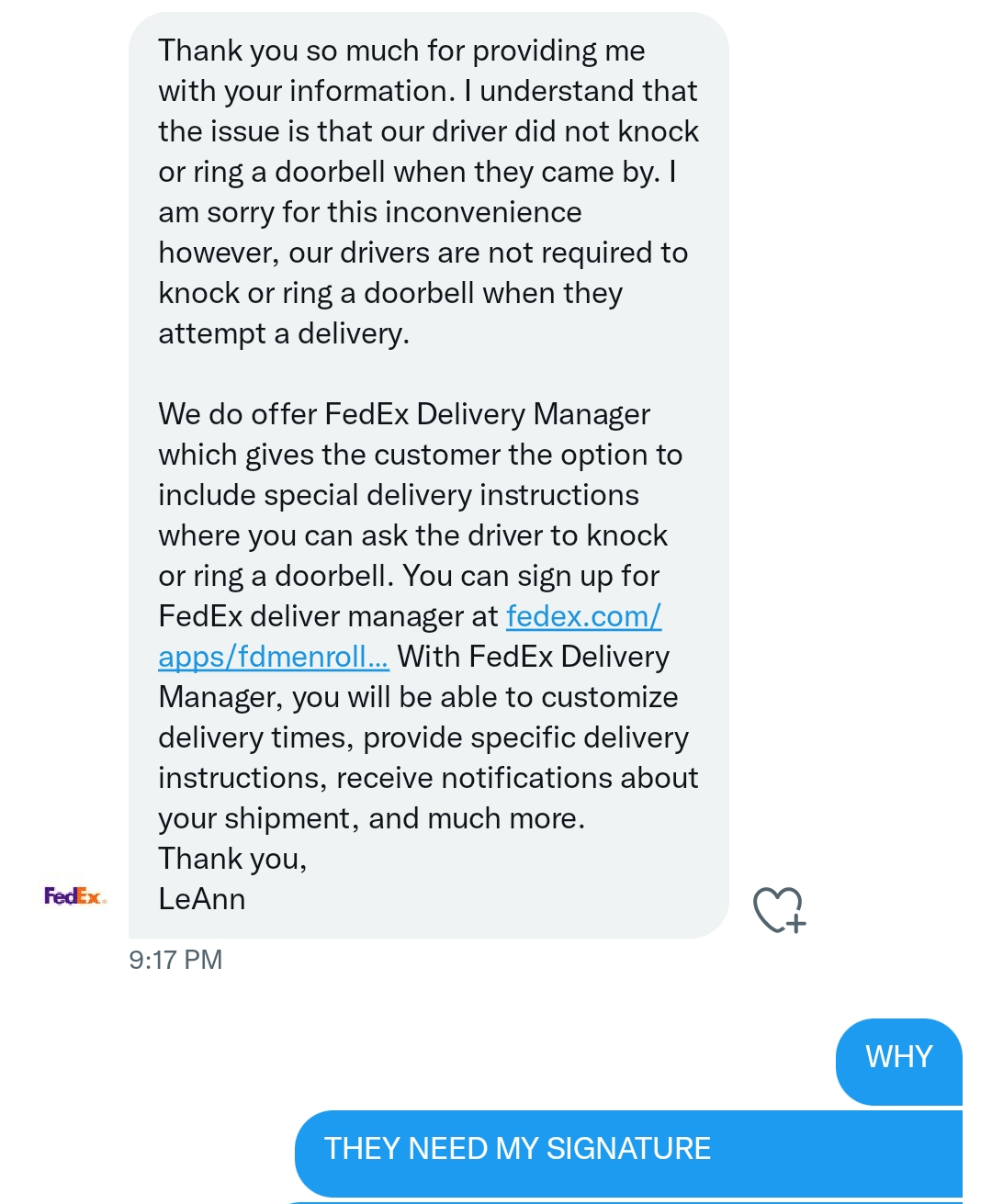Image resolution: width=992 pixels, height=1204 pixels.
Task: Tap the plus on the reaction heart
Action: point(795,922)
